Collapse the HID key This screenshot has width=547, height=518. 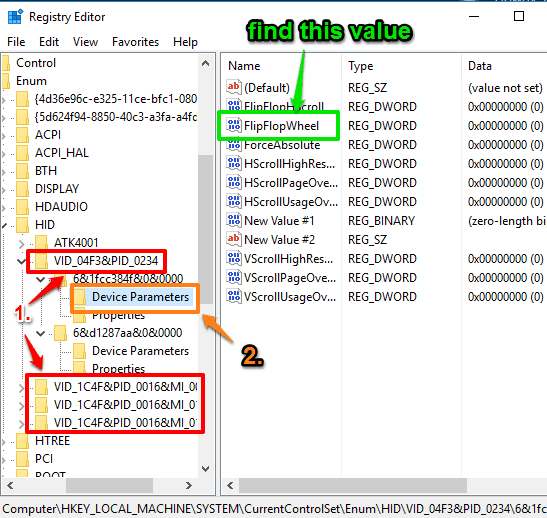click(x=4, y=225)
